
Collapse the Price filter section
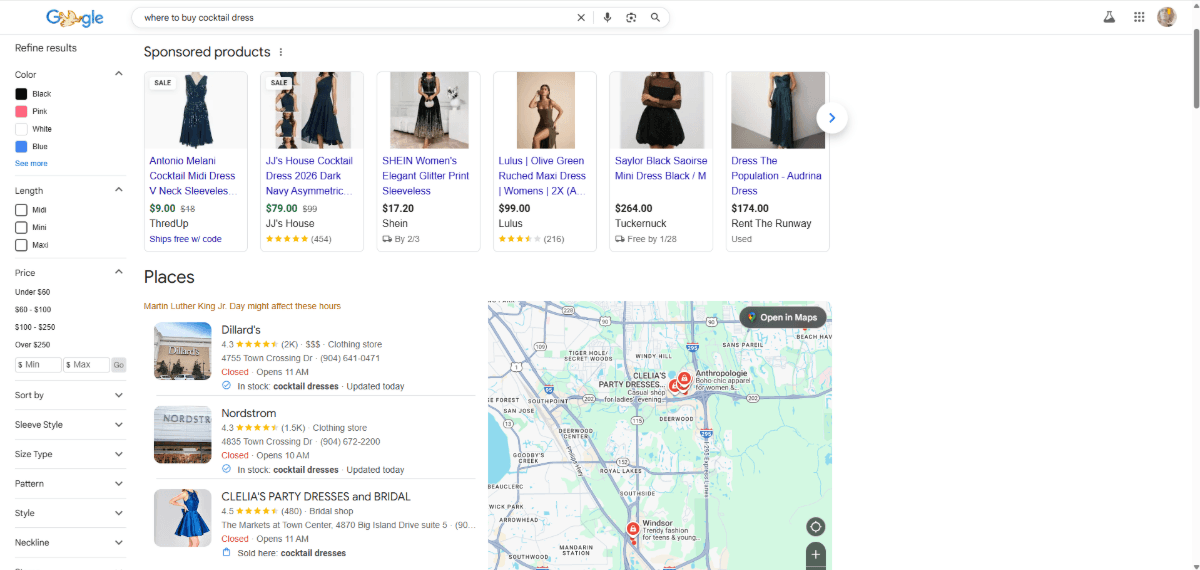click(x=118, y=272)
